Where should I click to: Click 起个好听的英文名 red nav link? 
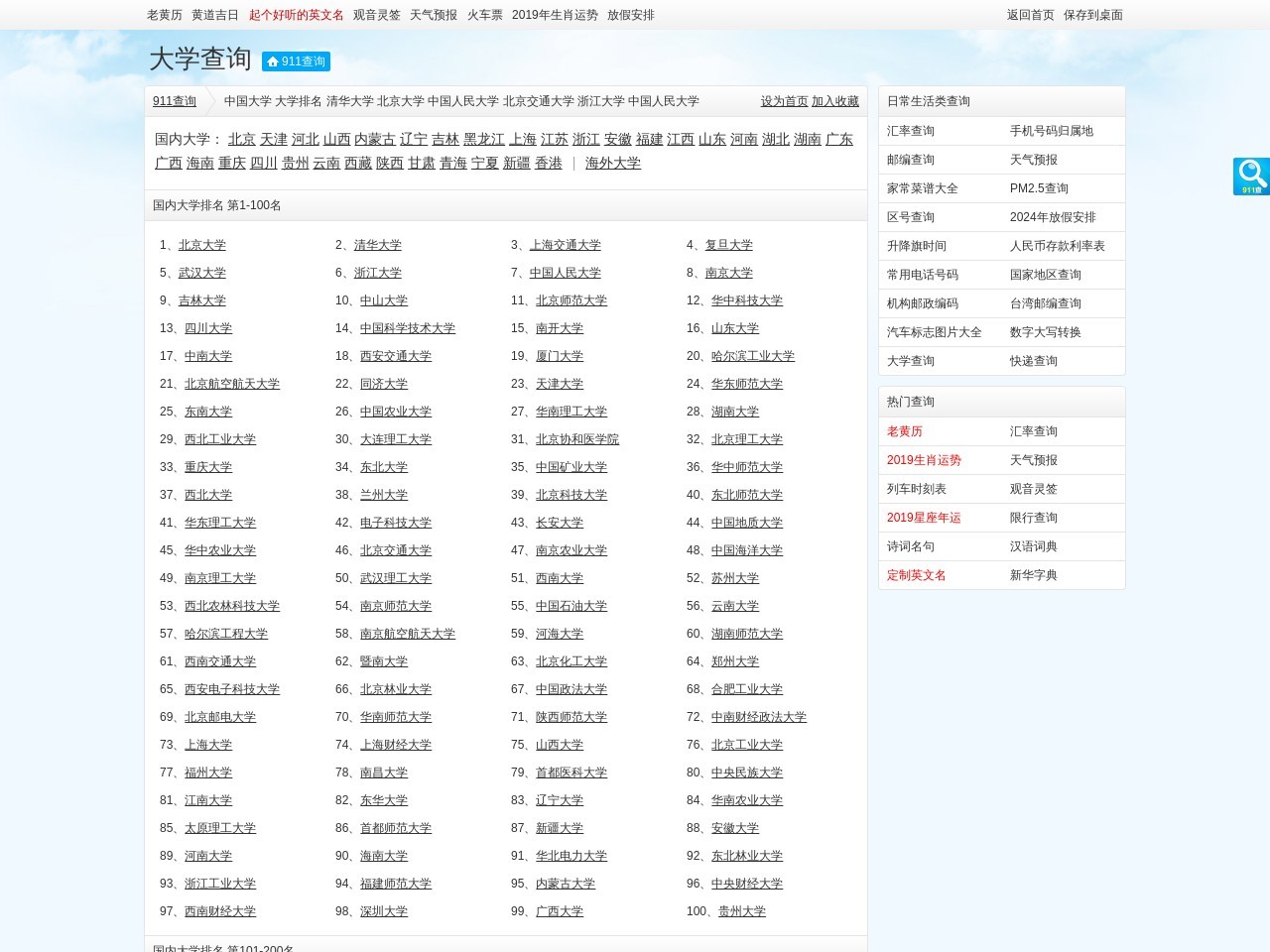click(296, 15)
